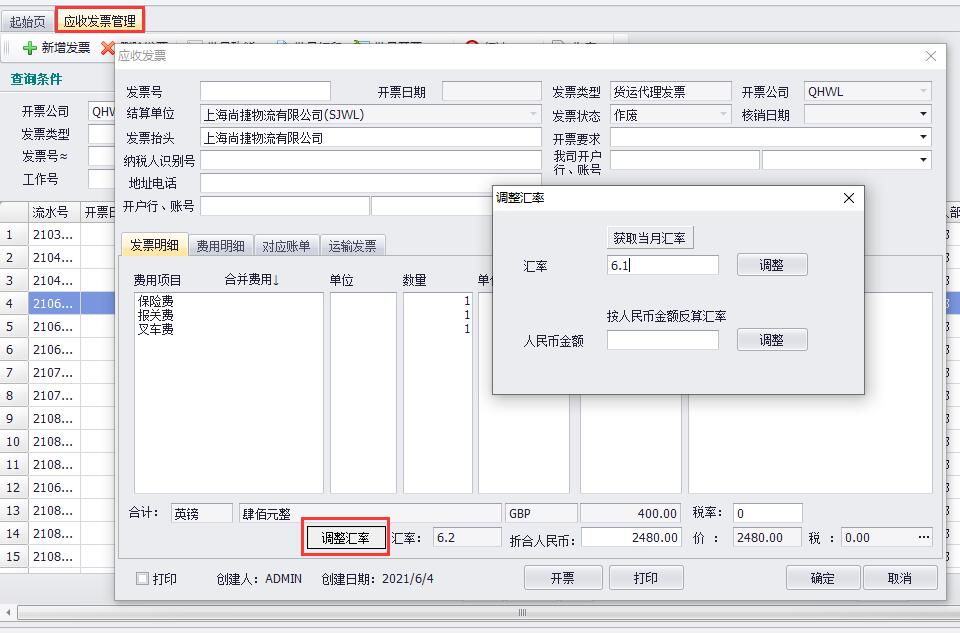Click the 人民币金额 input field
960x633 pixels.
[662, 340]
